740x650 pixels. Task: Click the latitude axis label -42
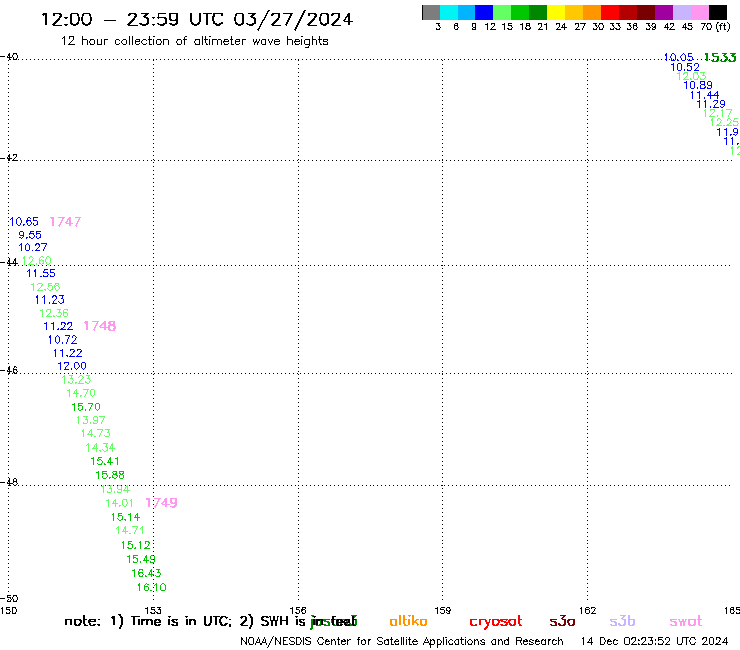[x=9, y=158]
